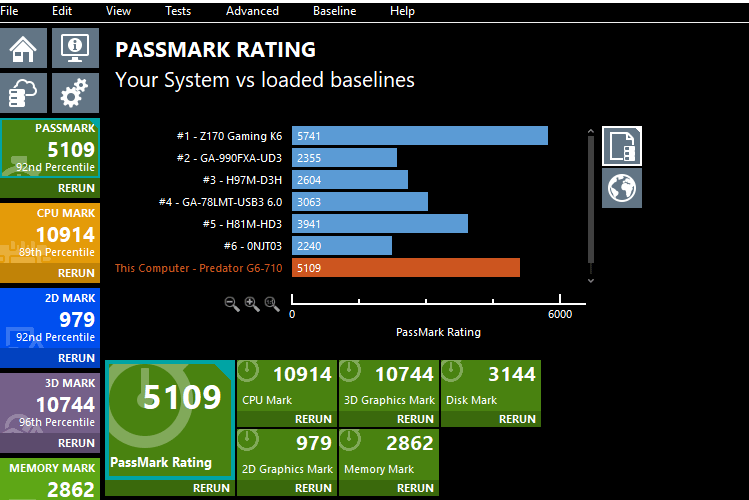Click RERUN under the 2D Graphics Mark tile
The height and width of the screenshot is (500, 749).
313,488
